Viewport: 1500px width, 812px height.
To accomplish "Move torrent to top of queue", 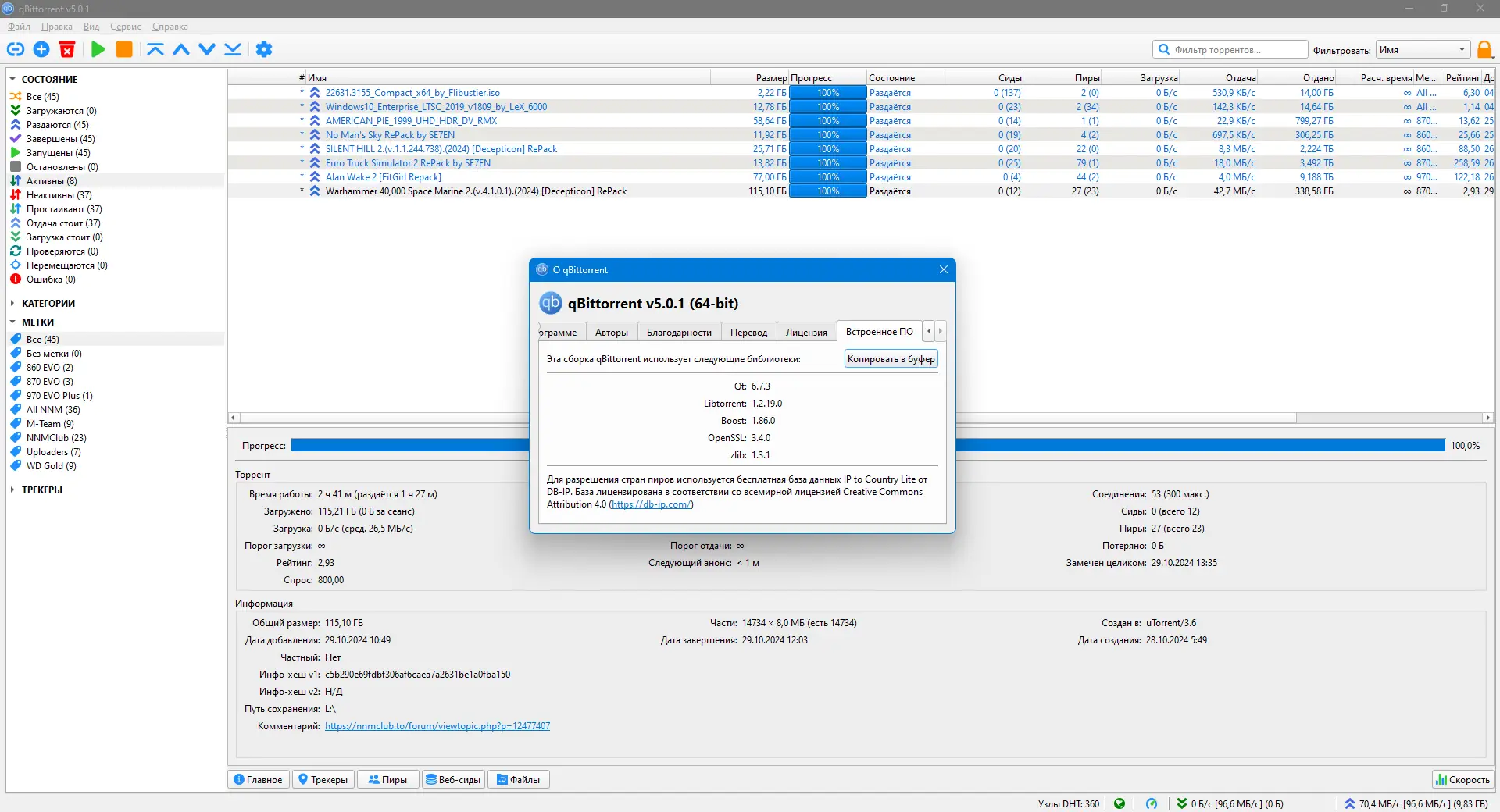I will tap(155, 49).
